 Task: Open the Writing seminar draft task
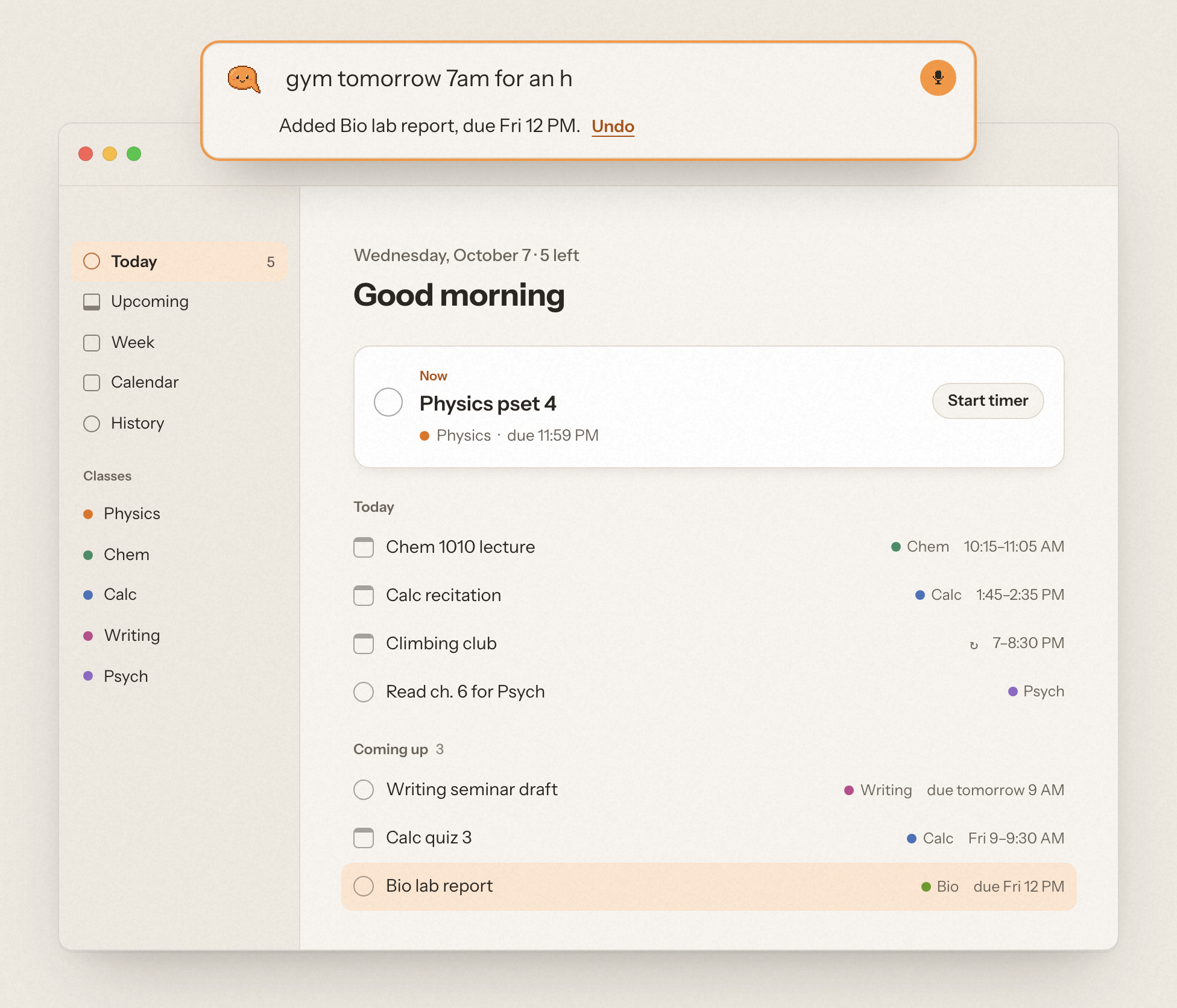[708, 789]
